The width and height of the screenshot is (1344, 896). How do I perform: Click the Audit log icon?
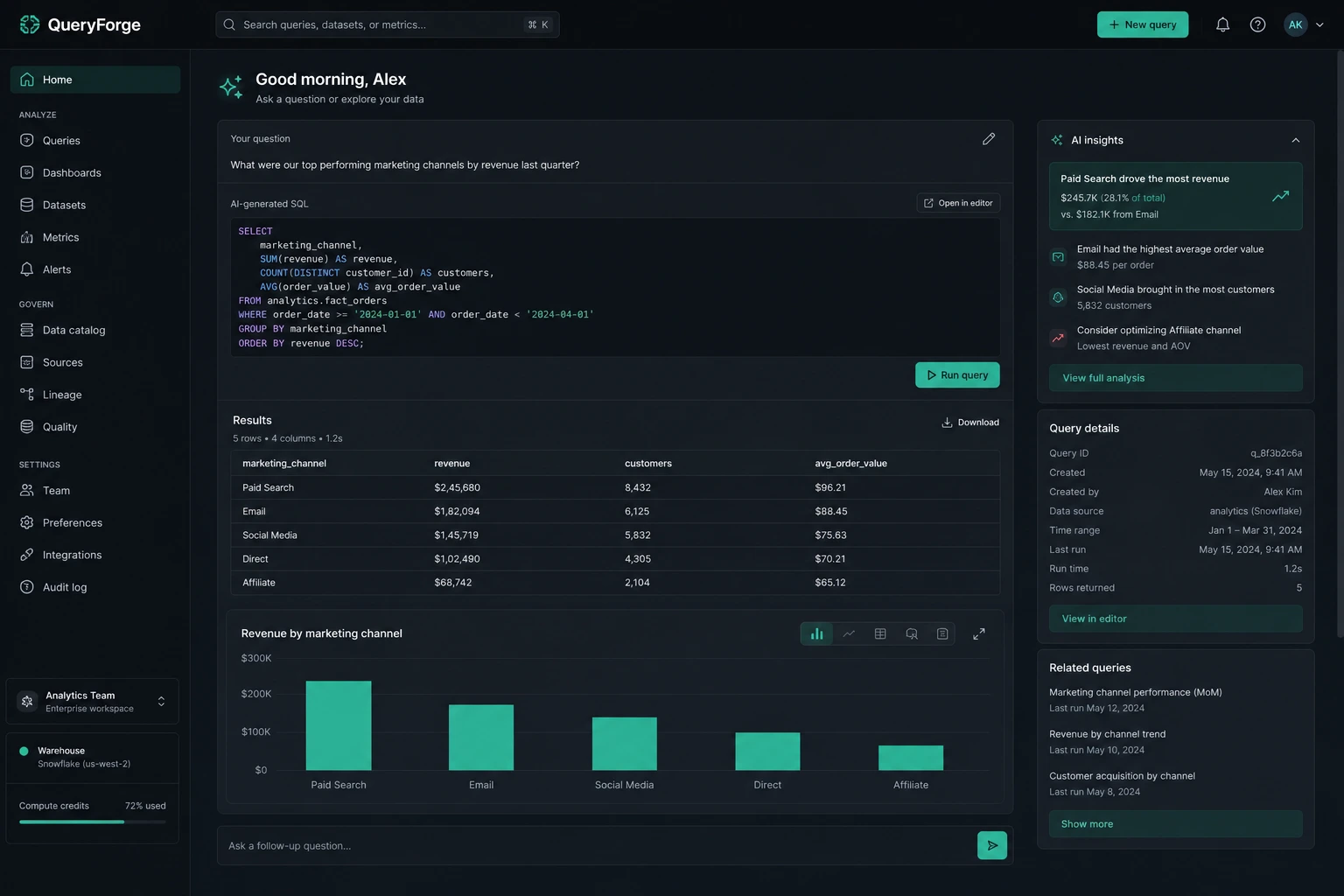[x=27, y=587]
